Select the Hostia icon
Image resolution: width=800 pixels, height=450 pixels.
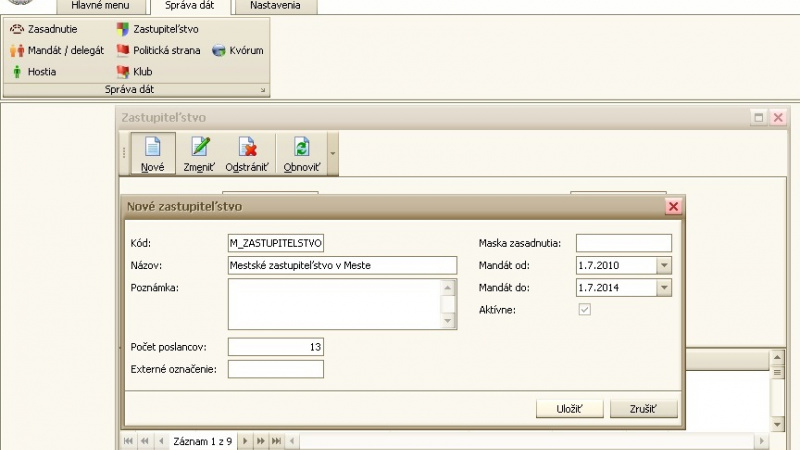pos(17,72)
